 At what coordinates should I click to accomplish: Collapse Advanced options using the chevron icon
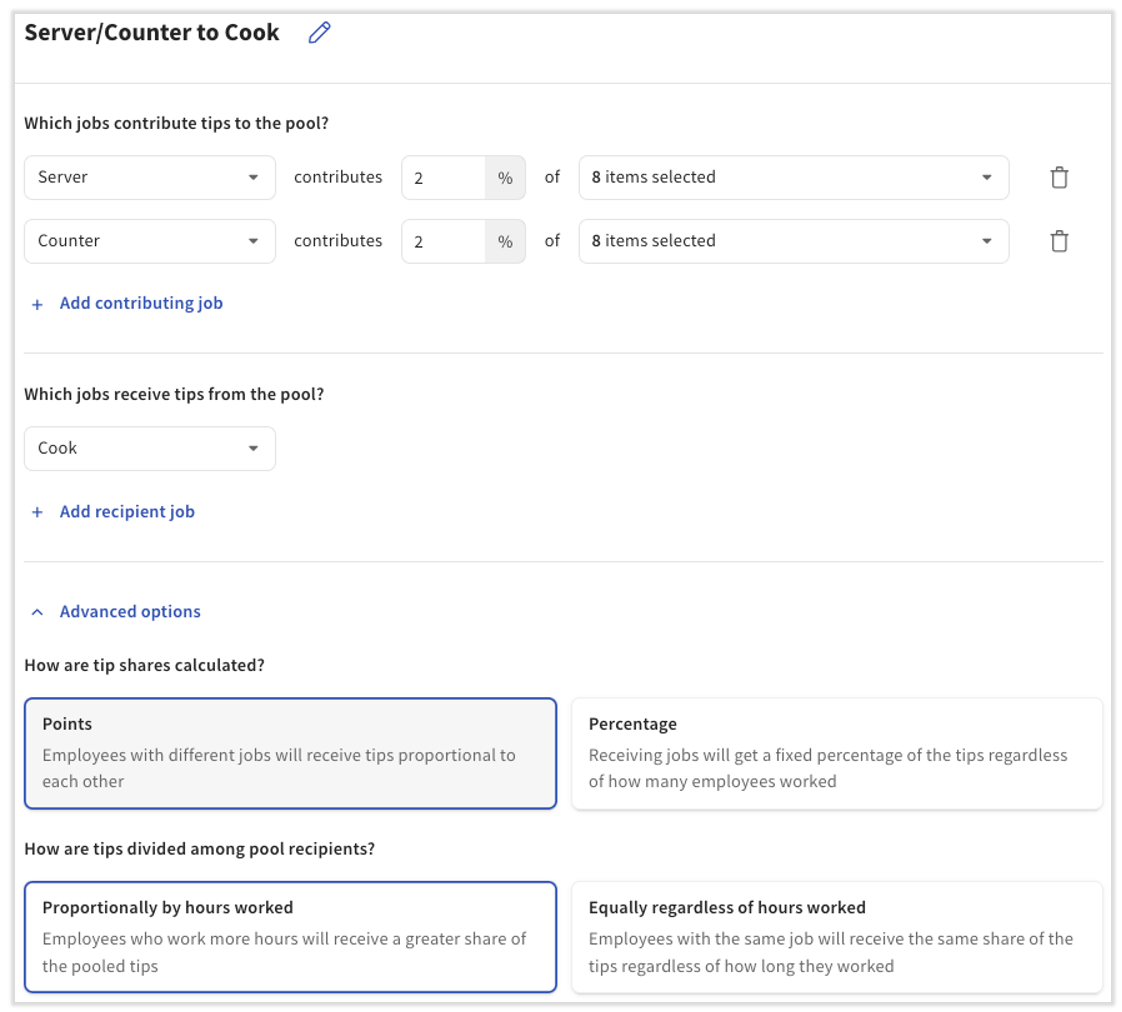coord(37,612)
